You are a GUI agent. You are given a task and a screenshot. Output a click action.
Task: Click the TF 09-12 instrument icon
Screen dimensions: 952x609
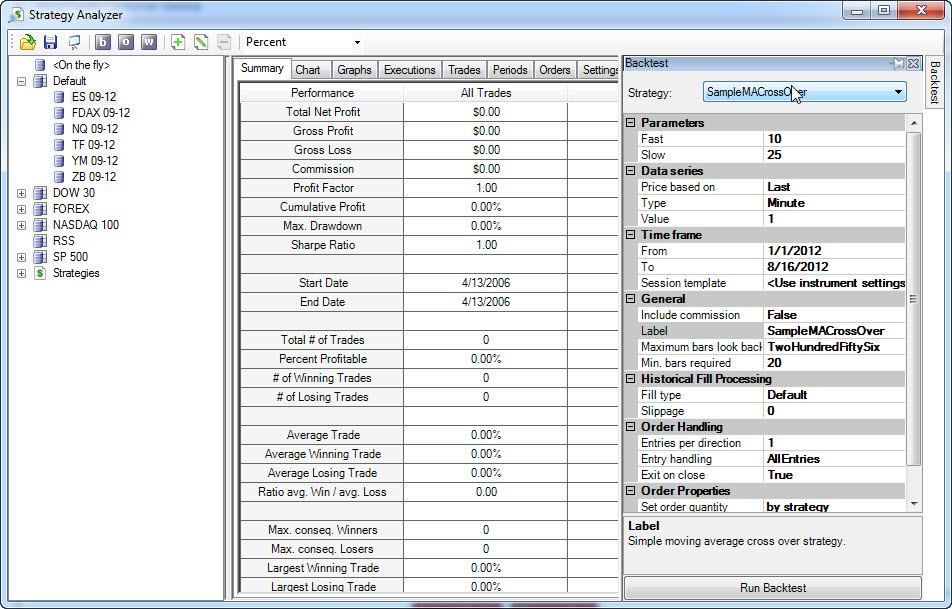click(59, 145)
